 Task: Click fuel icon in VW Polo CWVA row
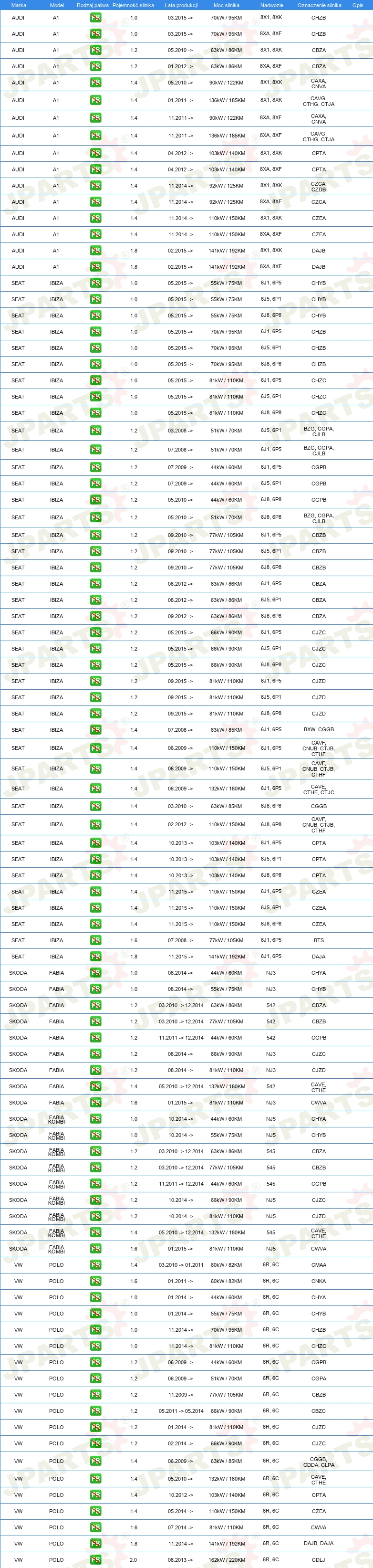95,1527
